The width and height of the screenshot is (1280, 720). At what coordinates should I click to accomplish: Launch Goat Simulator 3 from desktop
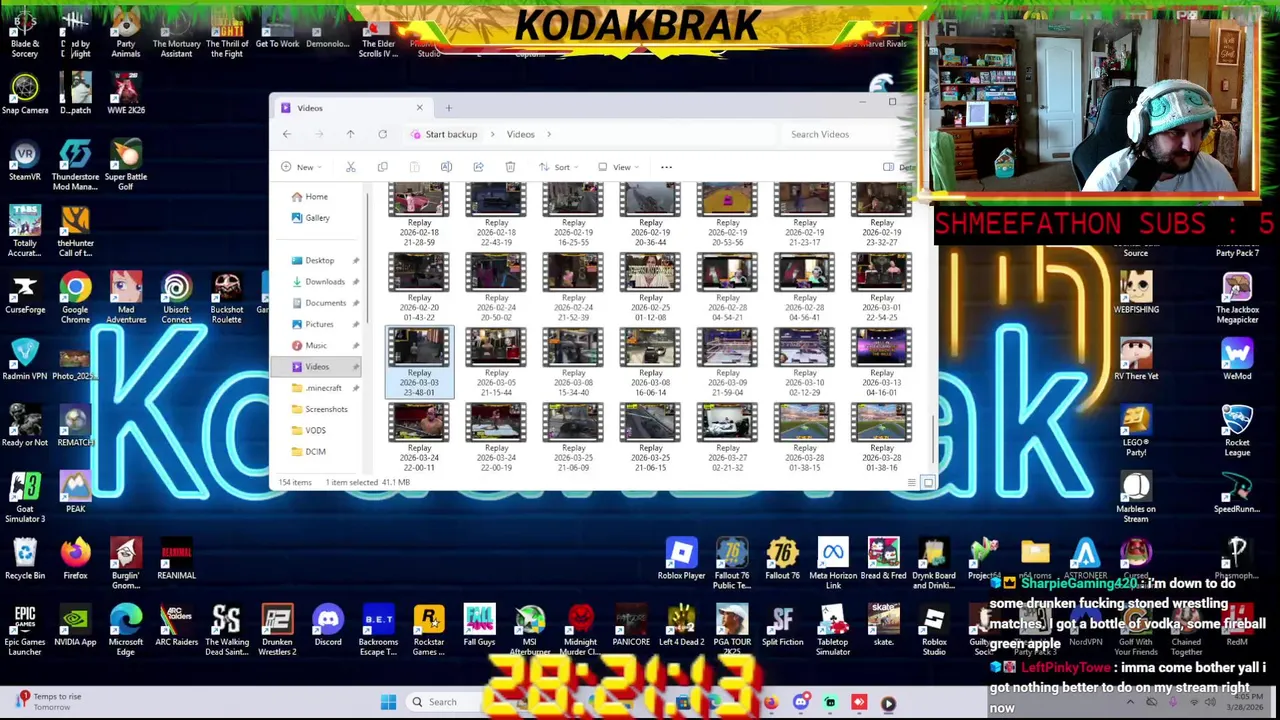point(25,498)
